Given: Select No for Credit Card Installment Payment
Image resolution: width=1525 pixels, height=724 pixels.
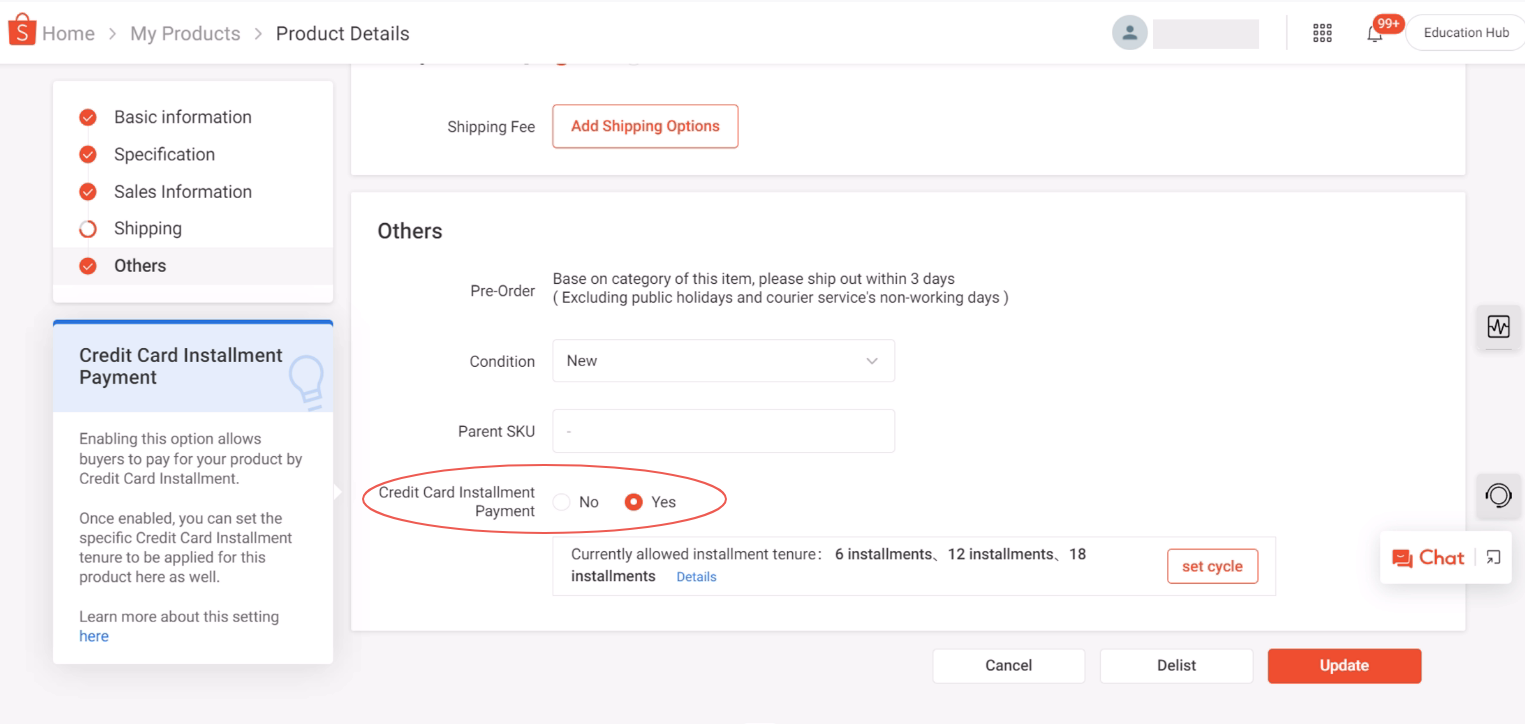Looking at the screenshot, I should pos(561,502).
